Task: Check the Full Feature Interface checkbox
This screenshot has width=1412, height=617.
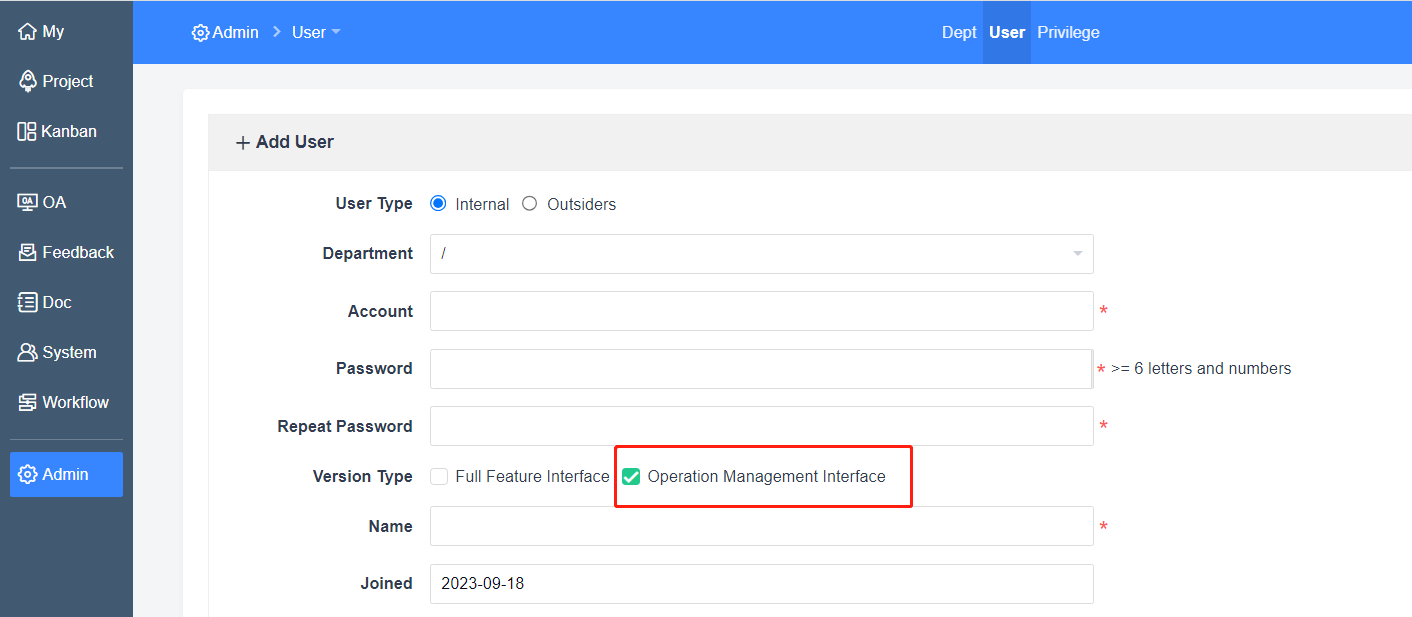Action: (x=439, y=477)
